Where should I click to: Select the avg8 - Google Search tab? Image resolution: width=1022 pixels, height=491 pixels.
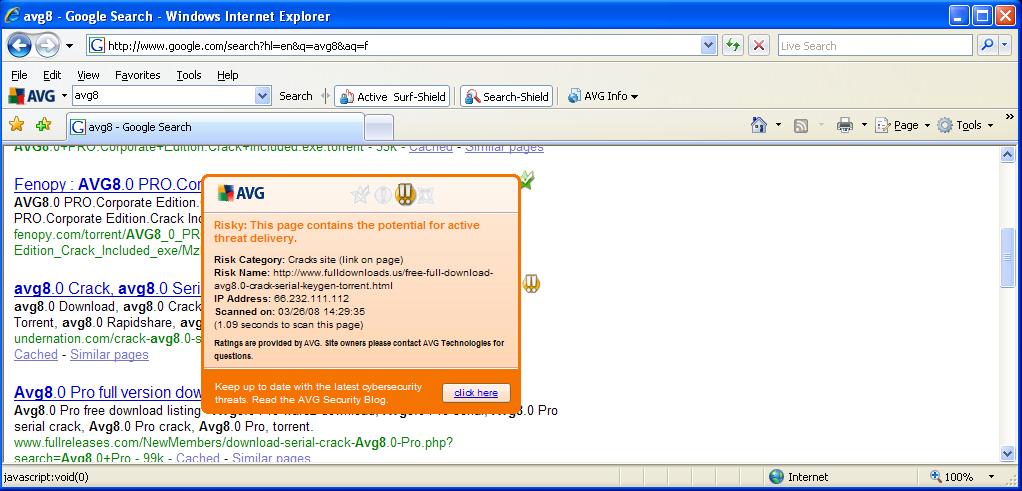click(x=215, y=126)
